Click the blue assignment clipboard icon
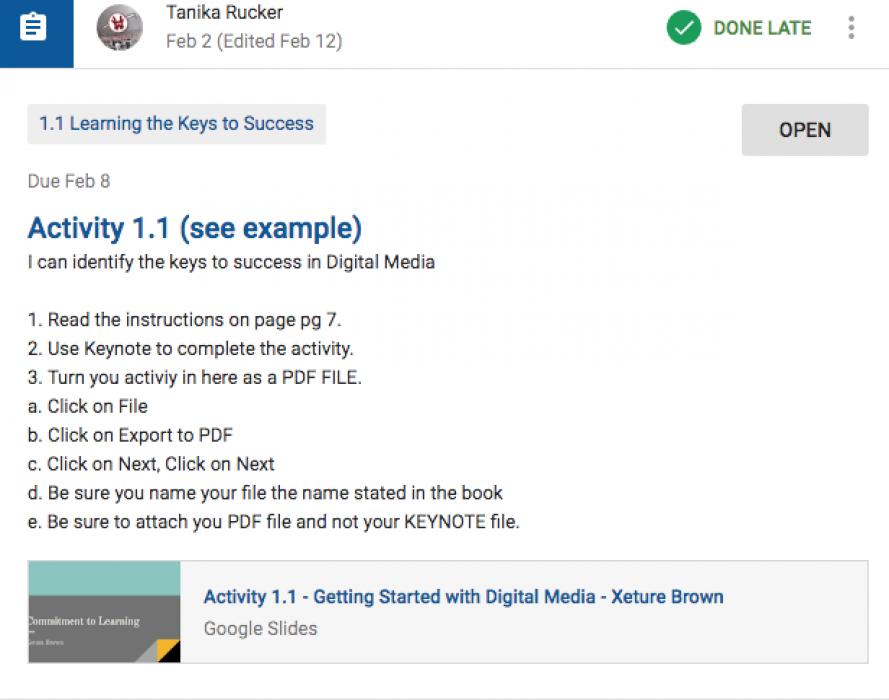889x700 pixels. point(34,28)
